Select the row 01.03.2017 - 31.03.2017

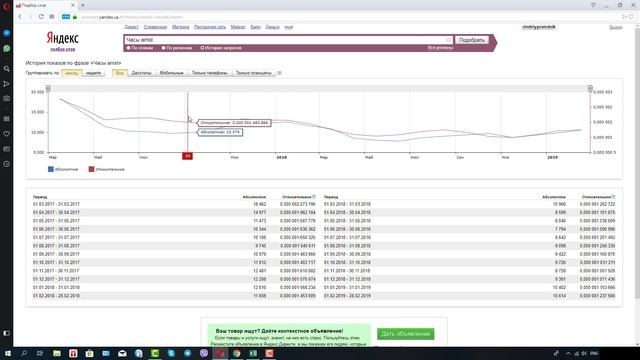[x=174, y=204]
